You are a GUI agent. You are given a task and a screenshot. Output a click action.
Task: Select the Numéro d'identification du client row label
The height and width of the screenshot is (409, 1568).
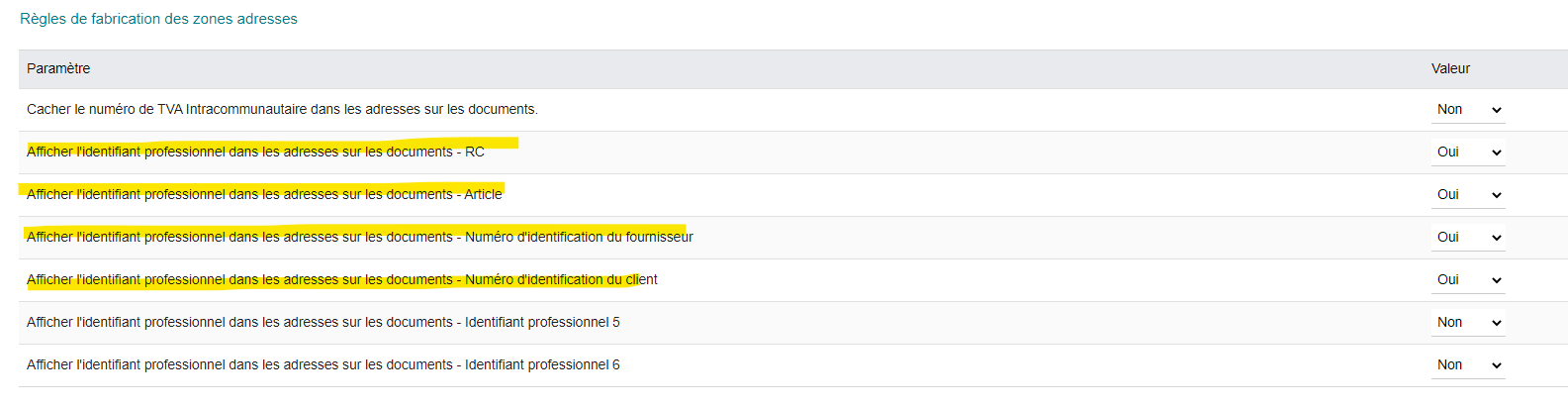click(342, 279)
